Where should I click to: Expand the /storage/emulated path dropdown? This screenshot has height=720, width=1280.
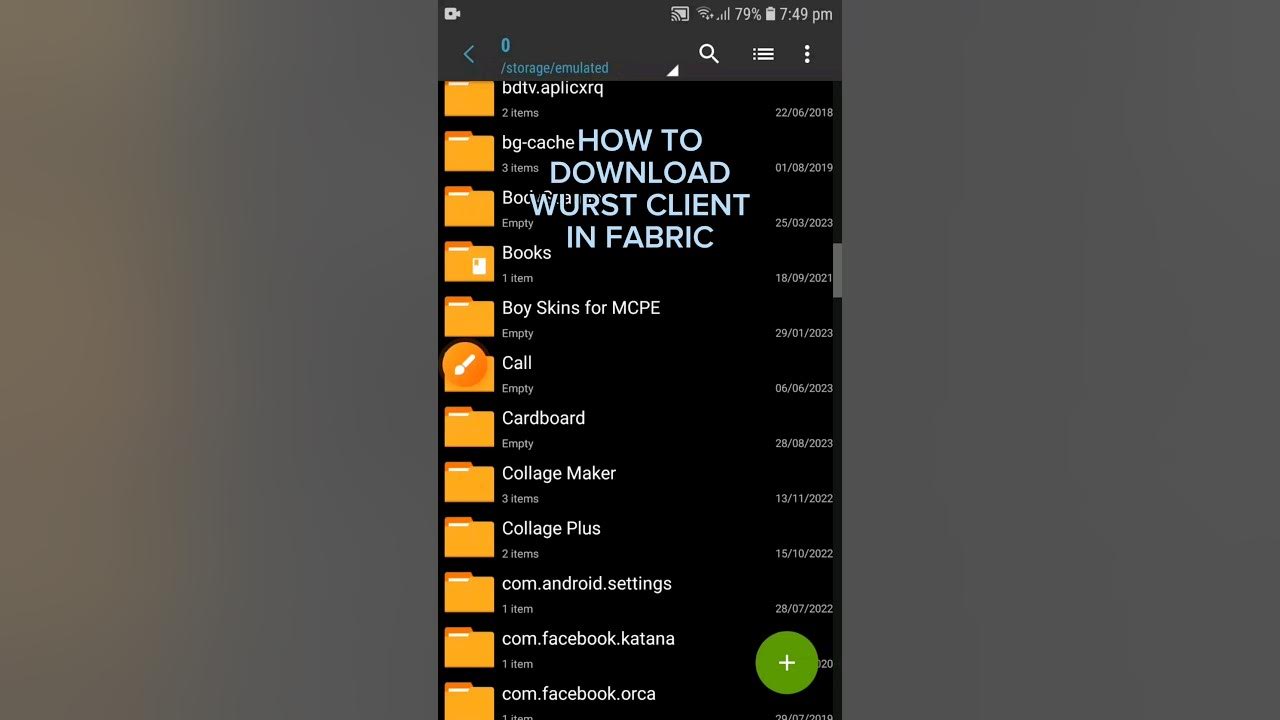[672, 70]
